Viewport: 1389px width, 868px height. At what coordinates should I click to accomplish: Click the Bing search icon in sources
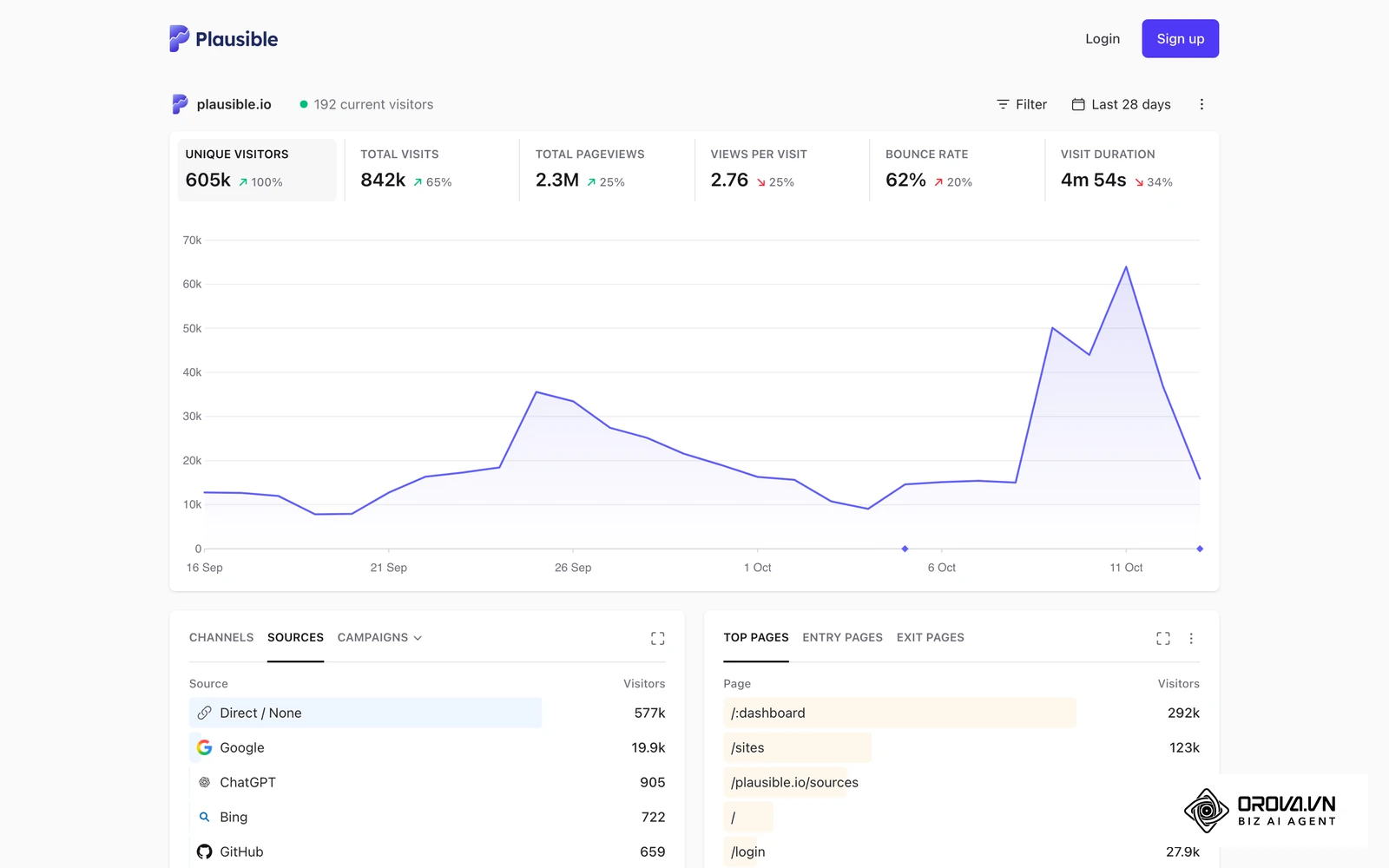(204, 817)
